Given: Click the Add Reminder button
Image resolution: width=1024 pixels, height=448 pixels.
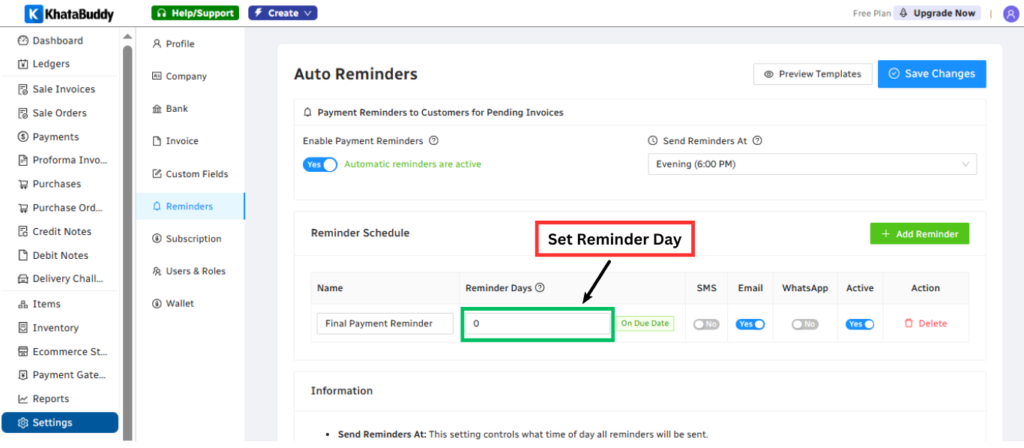Looking at the screenshot, I should click(x=919, y=234).
